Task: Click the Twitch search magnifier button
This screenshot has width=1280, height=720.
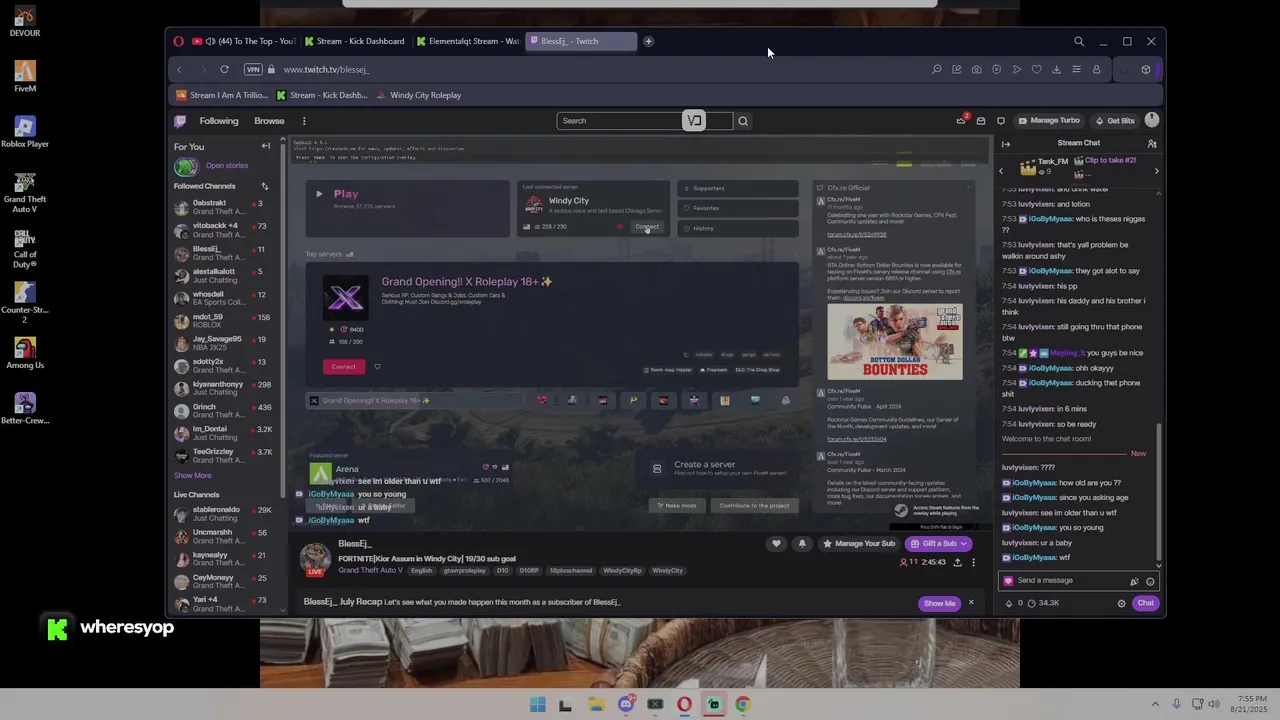Action: (x=743, y=121)
